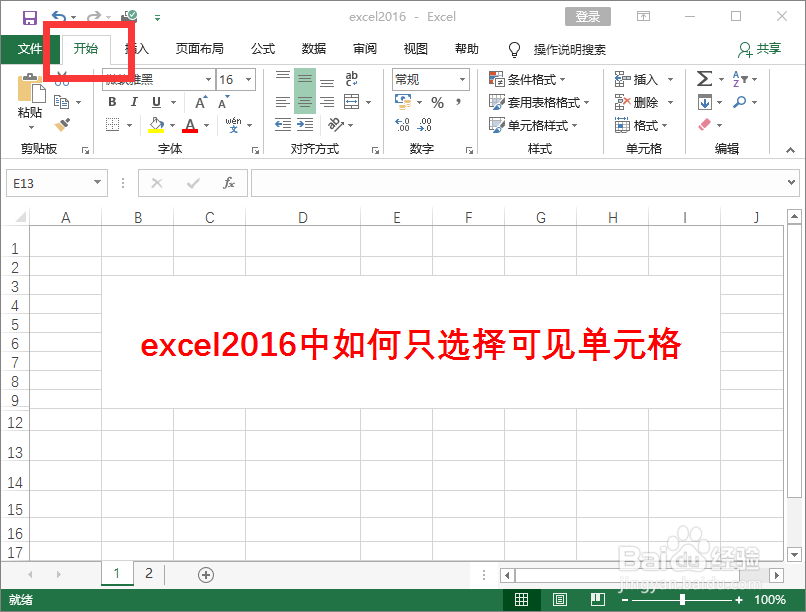Viewport: 806px width, 612px height.
Task: Toggle horizontal center alignment
Action: pyautogui.click(x=305, y=102)
